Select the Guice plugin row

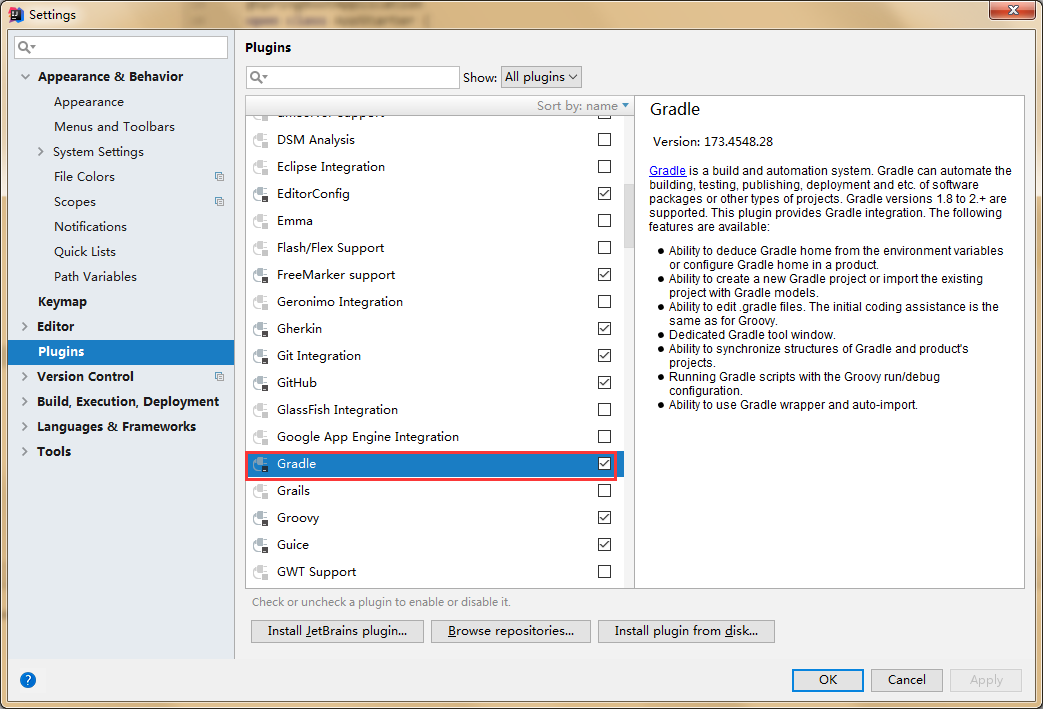(435, 545)
